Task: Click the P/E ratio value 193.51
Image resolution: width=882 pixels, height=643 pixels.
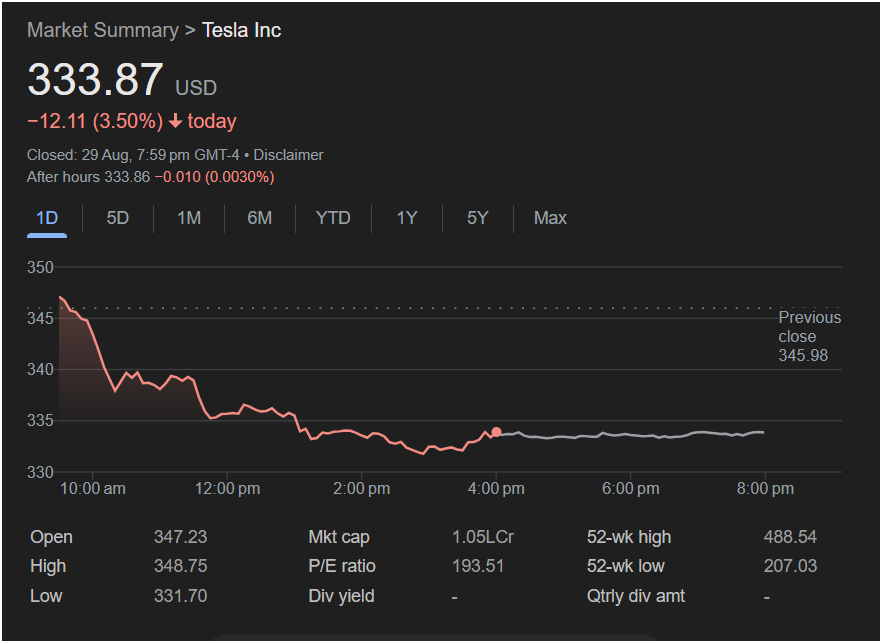Action: coord(478,566)
